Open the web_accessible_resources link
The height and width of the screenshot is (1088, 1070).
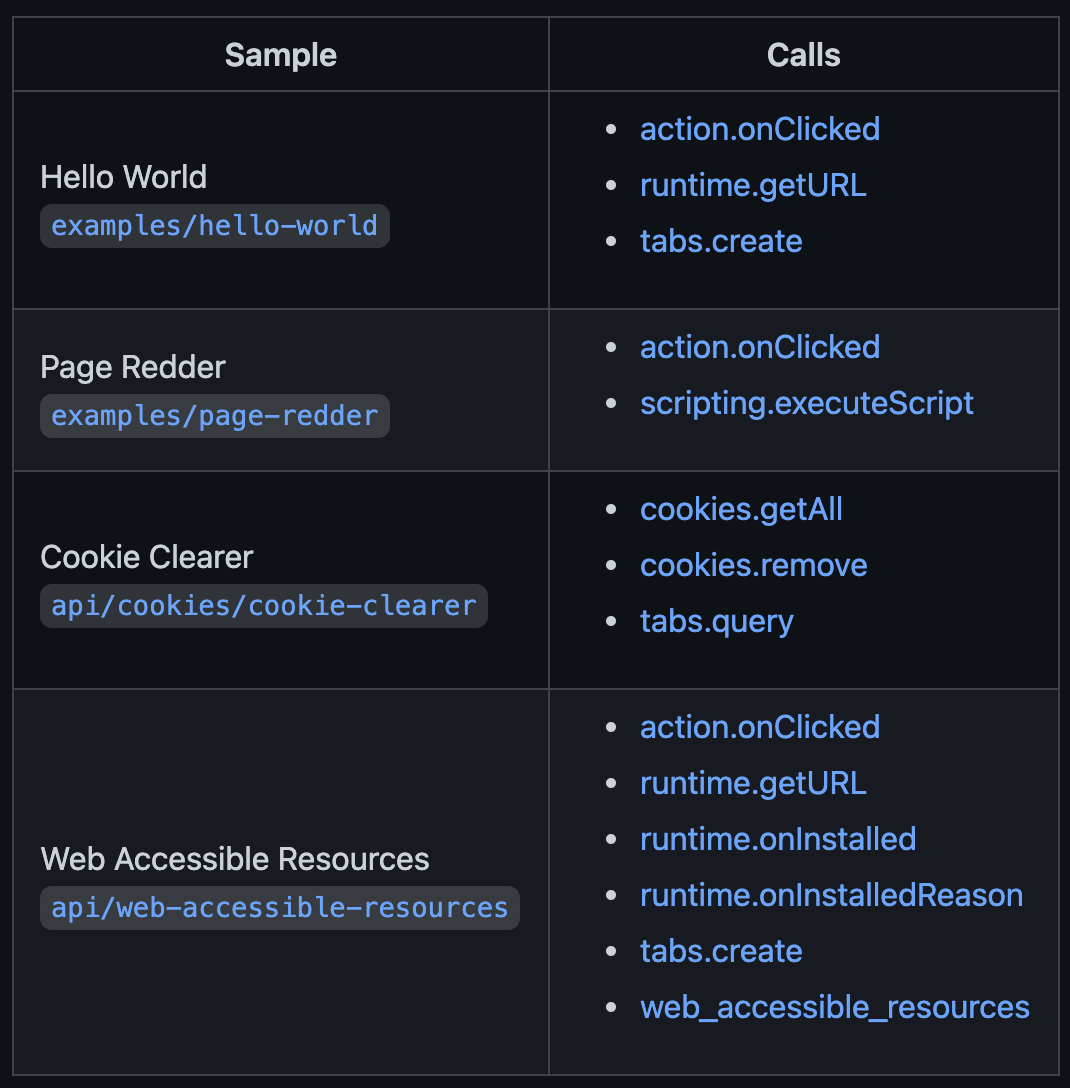834,1007
